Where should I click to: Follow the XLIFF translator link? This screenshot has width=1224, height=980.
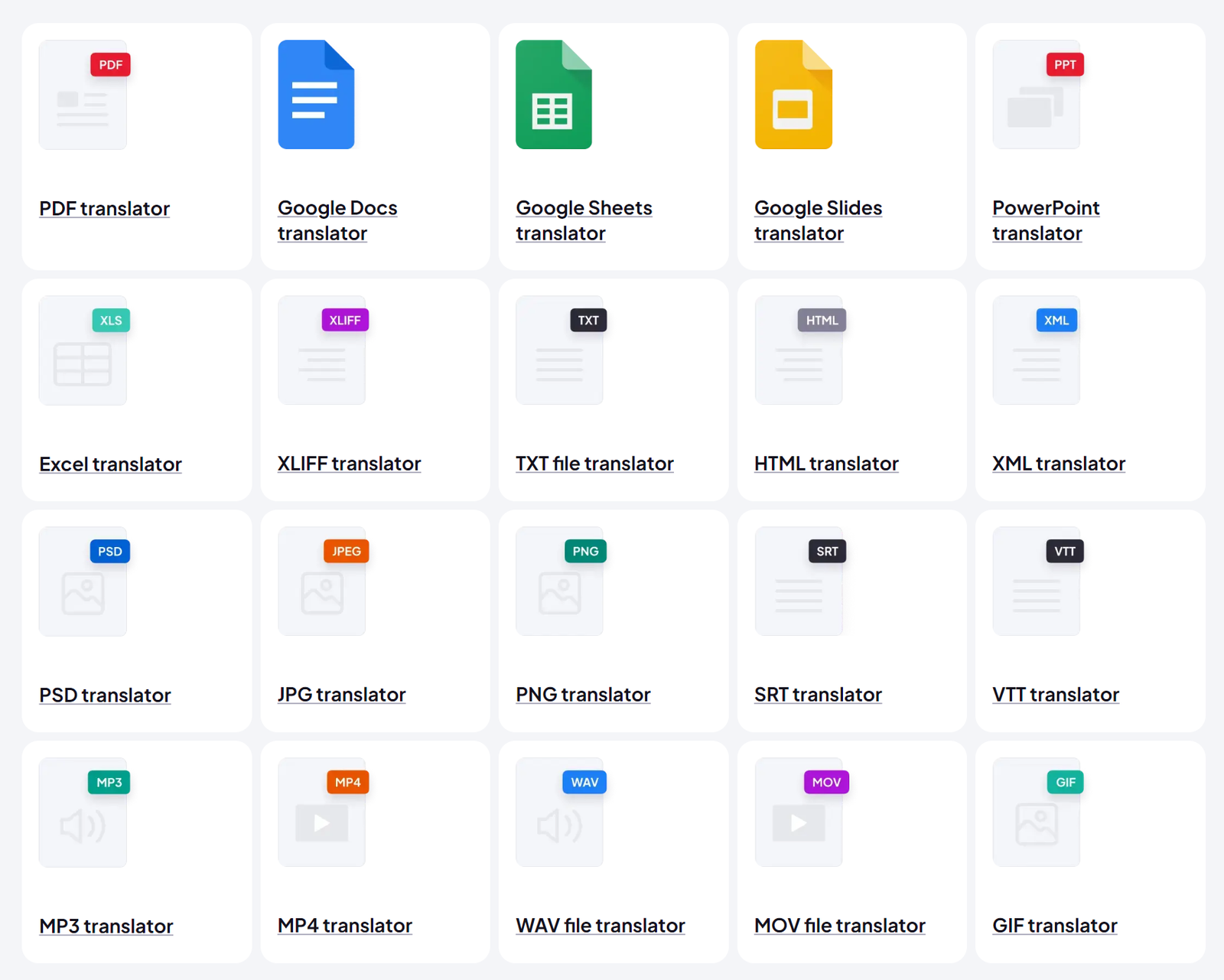(349, 464)
